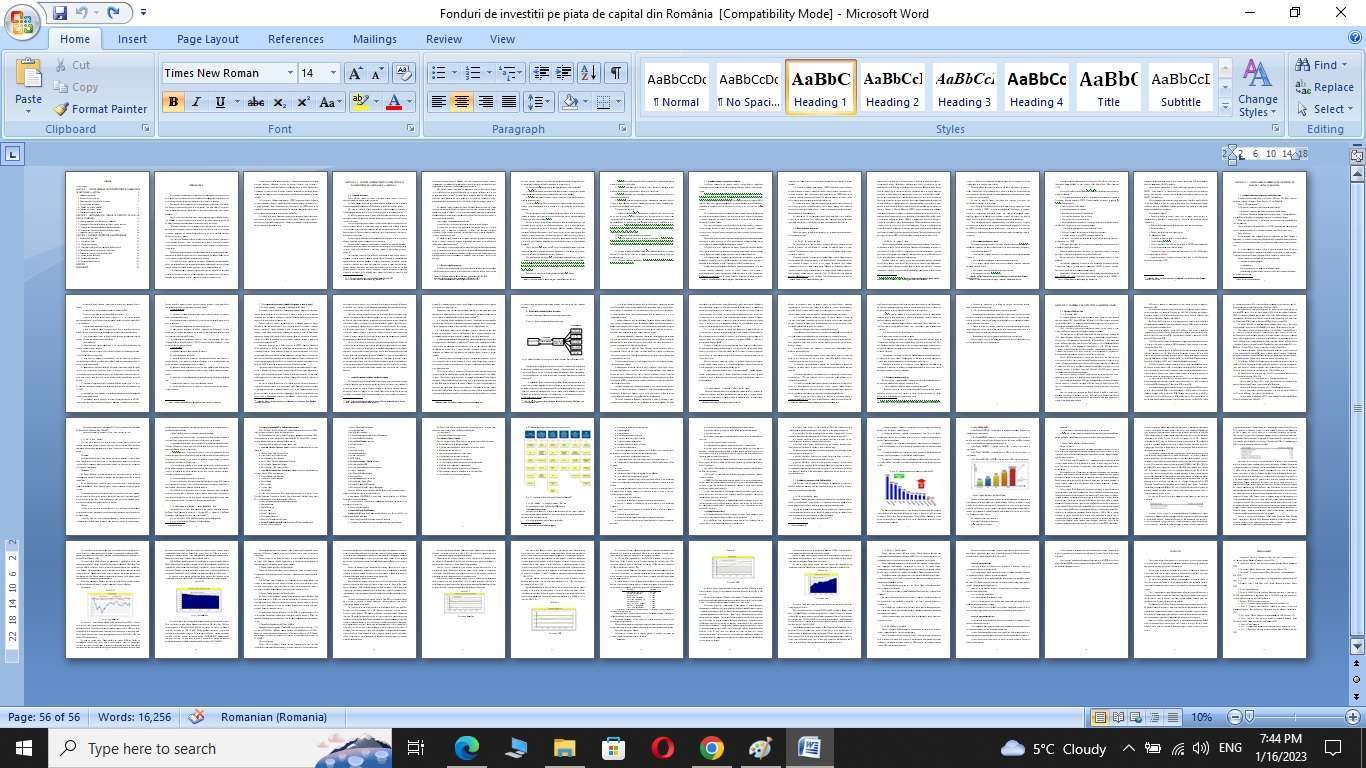Click Replace in the Editing group
The height and width of the screenshot is (768, 1366).
(x=1324, y=87)
